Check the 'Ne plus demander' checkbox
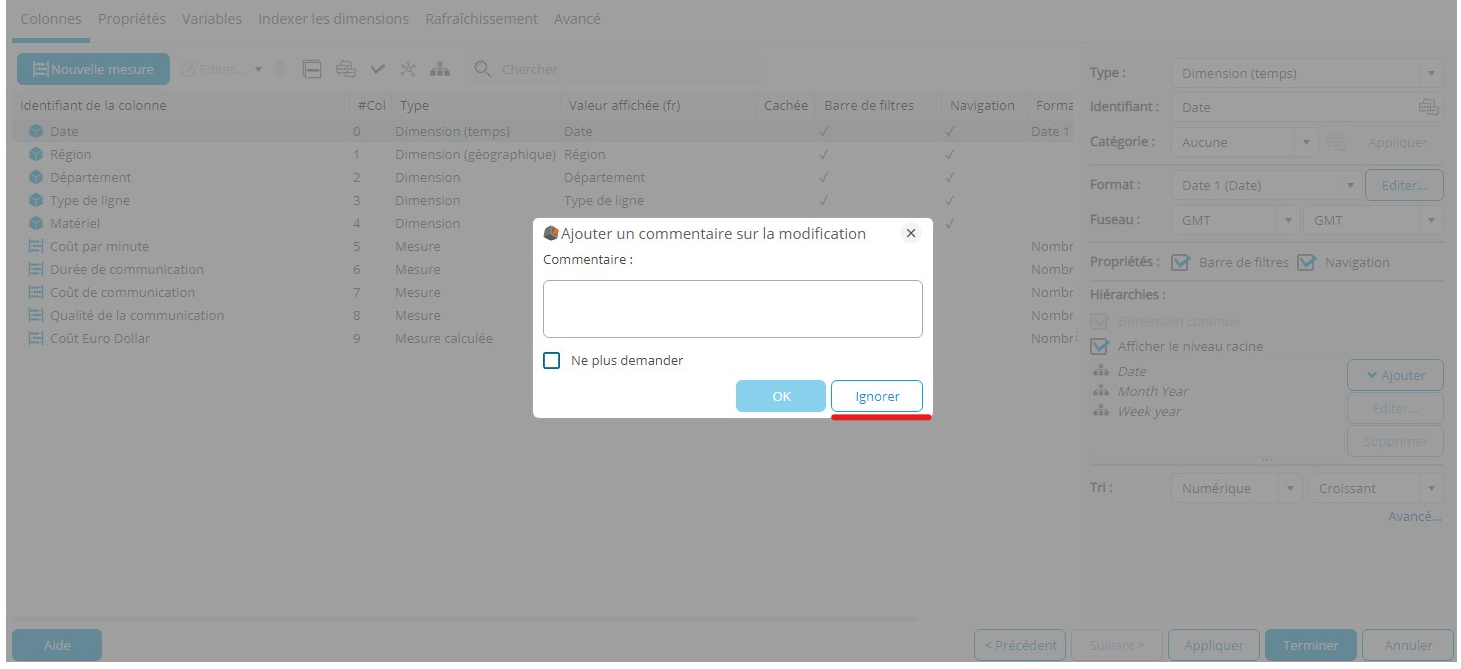The image size is (1461, 669). pyautogui.click(x=552, y=360)
